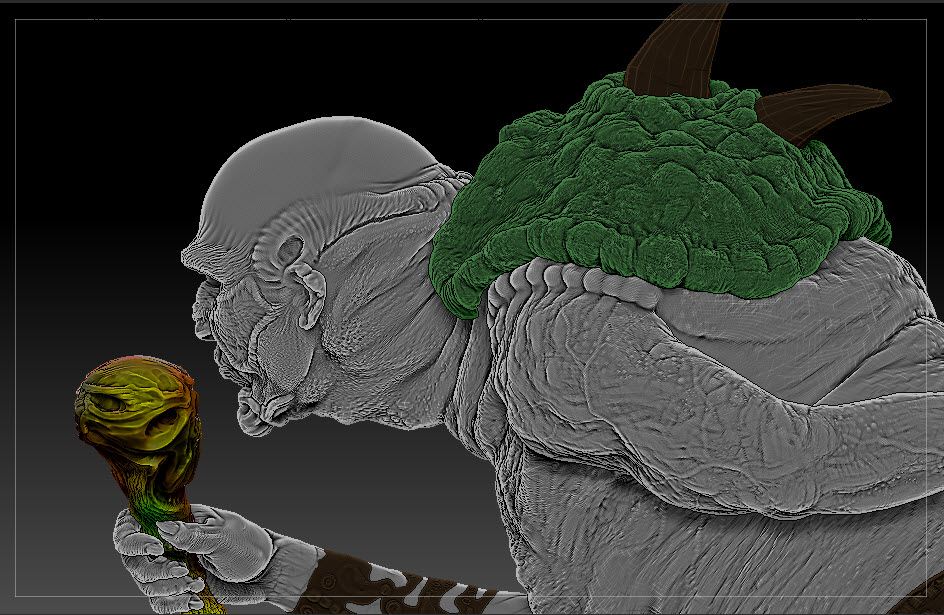Viewport: 944px width, 615px height.
Task: Select the upright brown horn above shell
Action: click(677, 51)
